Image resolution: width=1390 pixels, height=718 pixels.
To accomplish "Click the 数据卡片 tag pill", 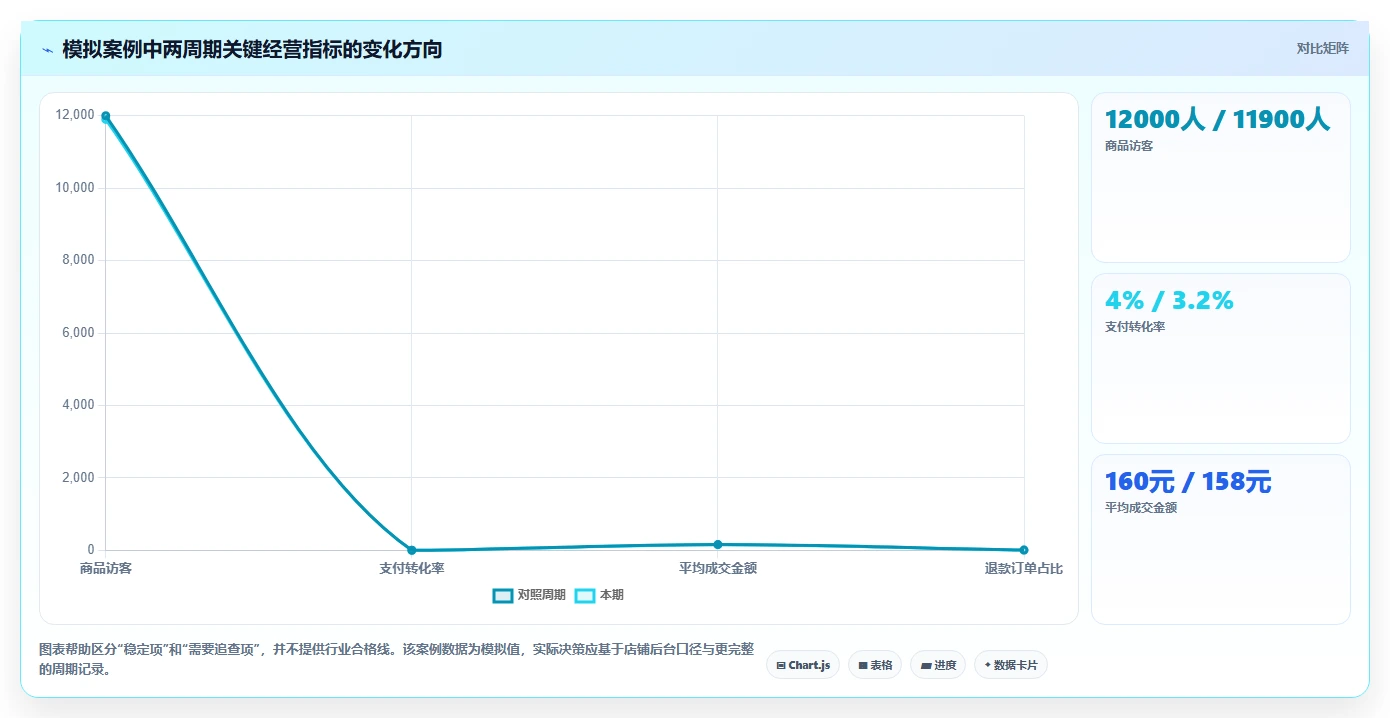I will [1011, 665].
